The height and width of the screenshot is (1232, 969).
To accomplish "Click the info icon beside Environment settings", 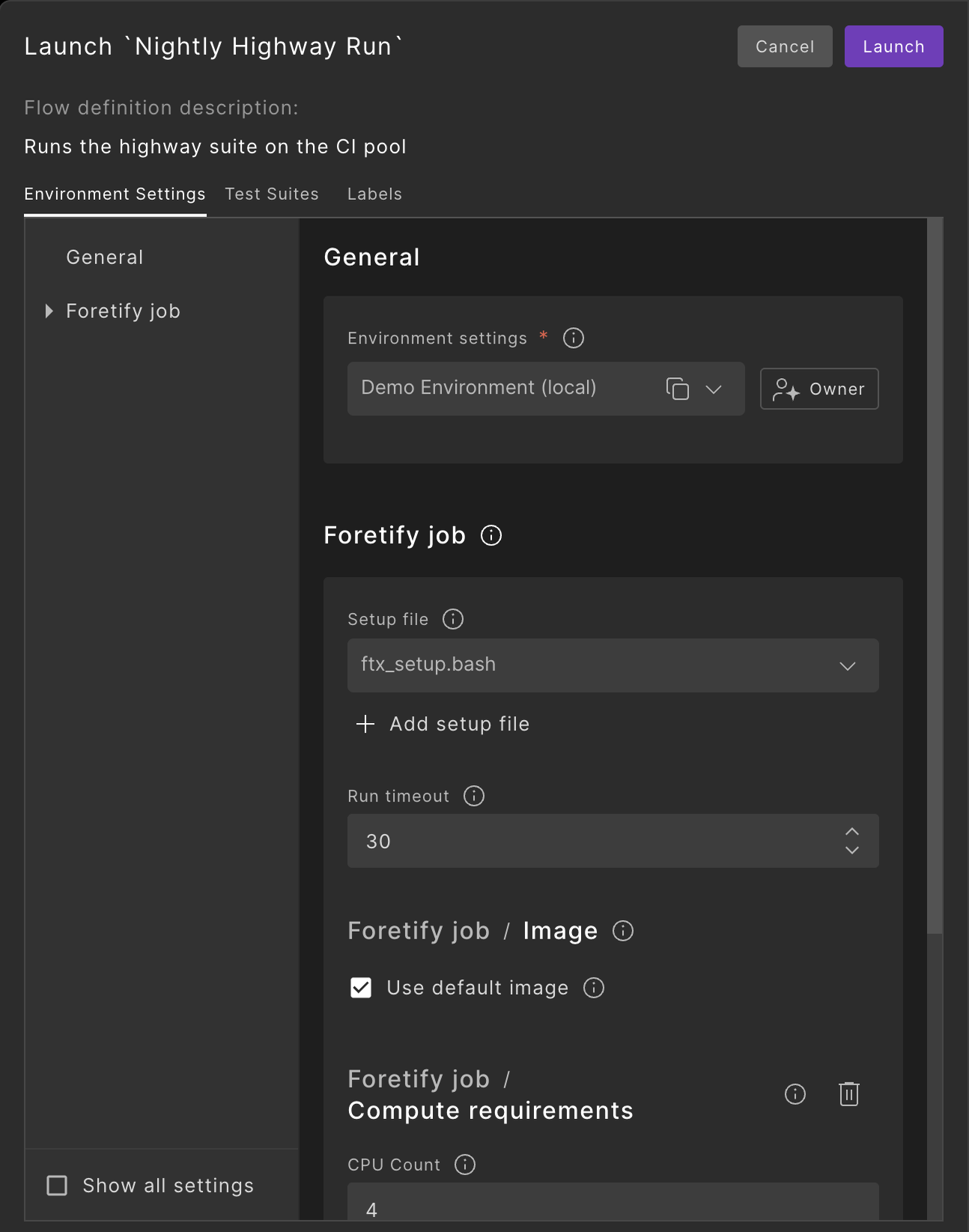I will [574, 338].
